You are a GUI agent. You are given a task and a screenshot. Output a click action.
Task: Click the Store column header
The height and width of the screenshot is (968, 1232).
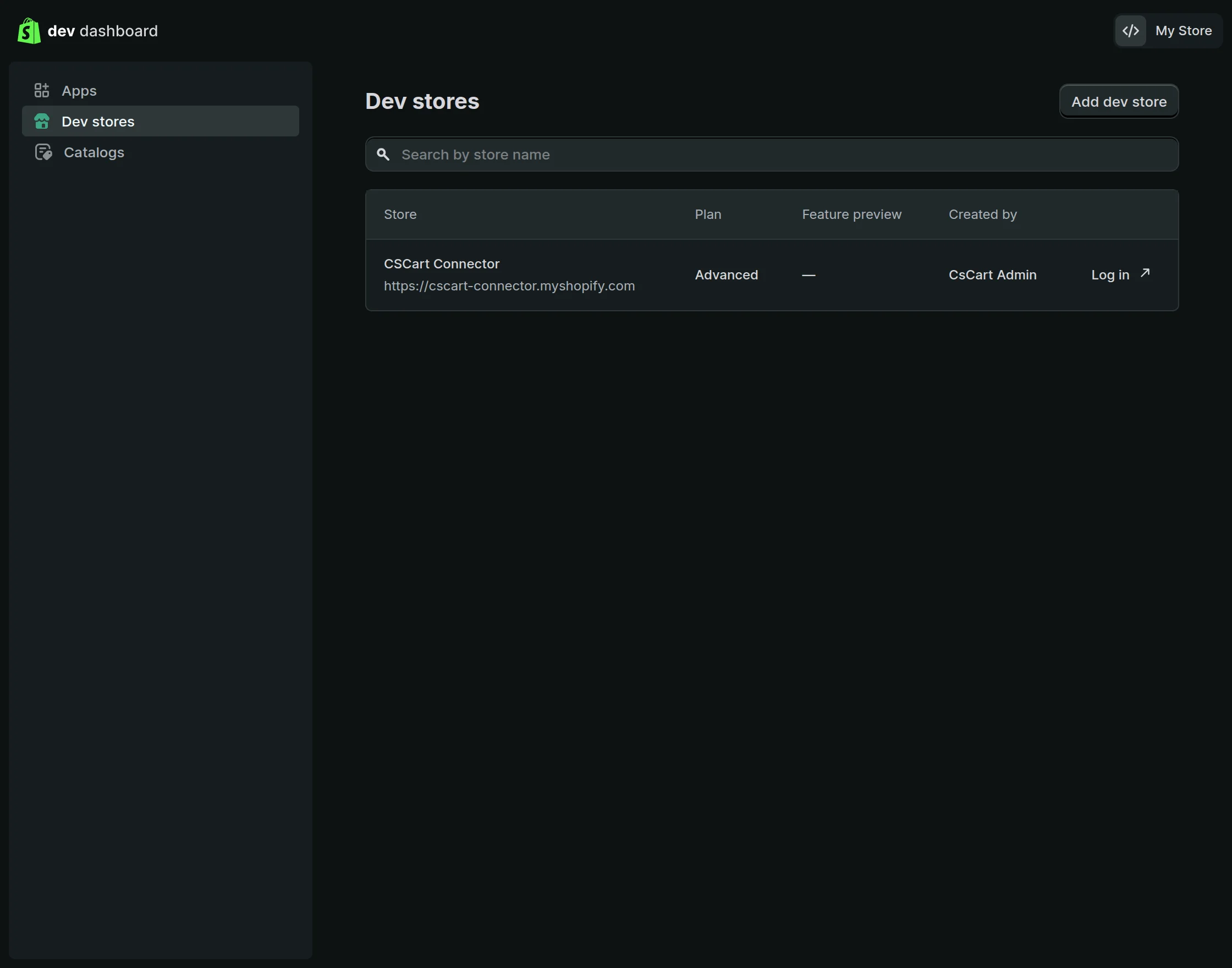pyautogui.click(x=400, y=215)
